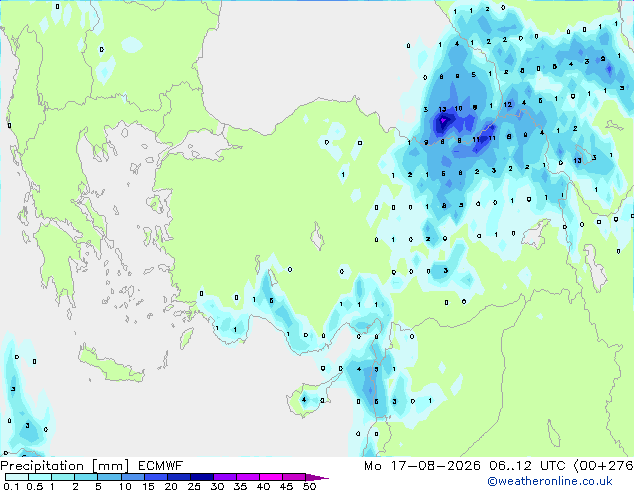Pick the 1–2 mm legend color segment
Viewport: 634px width, 490px height.
(63, 477)
